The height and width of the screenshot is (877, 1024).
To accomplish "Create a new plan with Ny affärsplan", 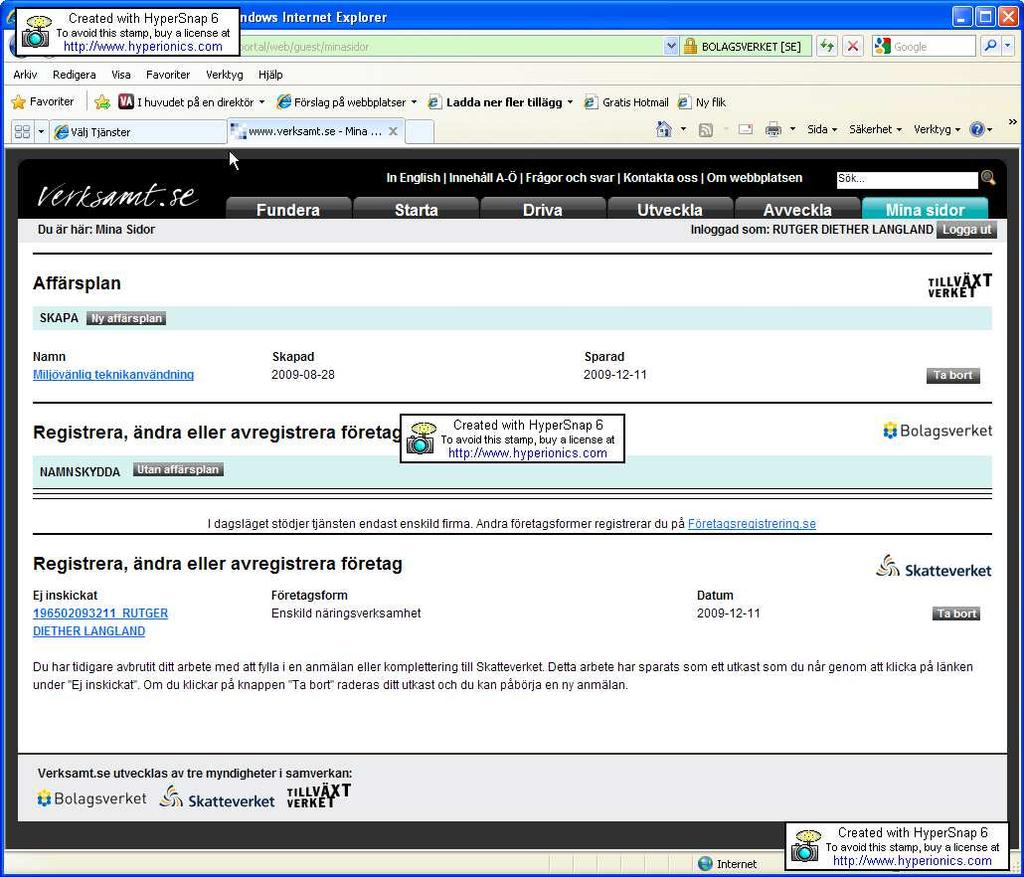I will pyautogui.click(x=126, y=318).
